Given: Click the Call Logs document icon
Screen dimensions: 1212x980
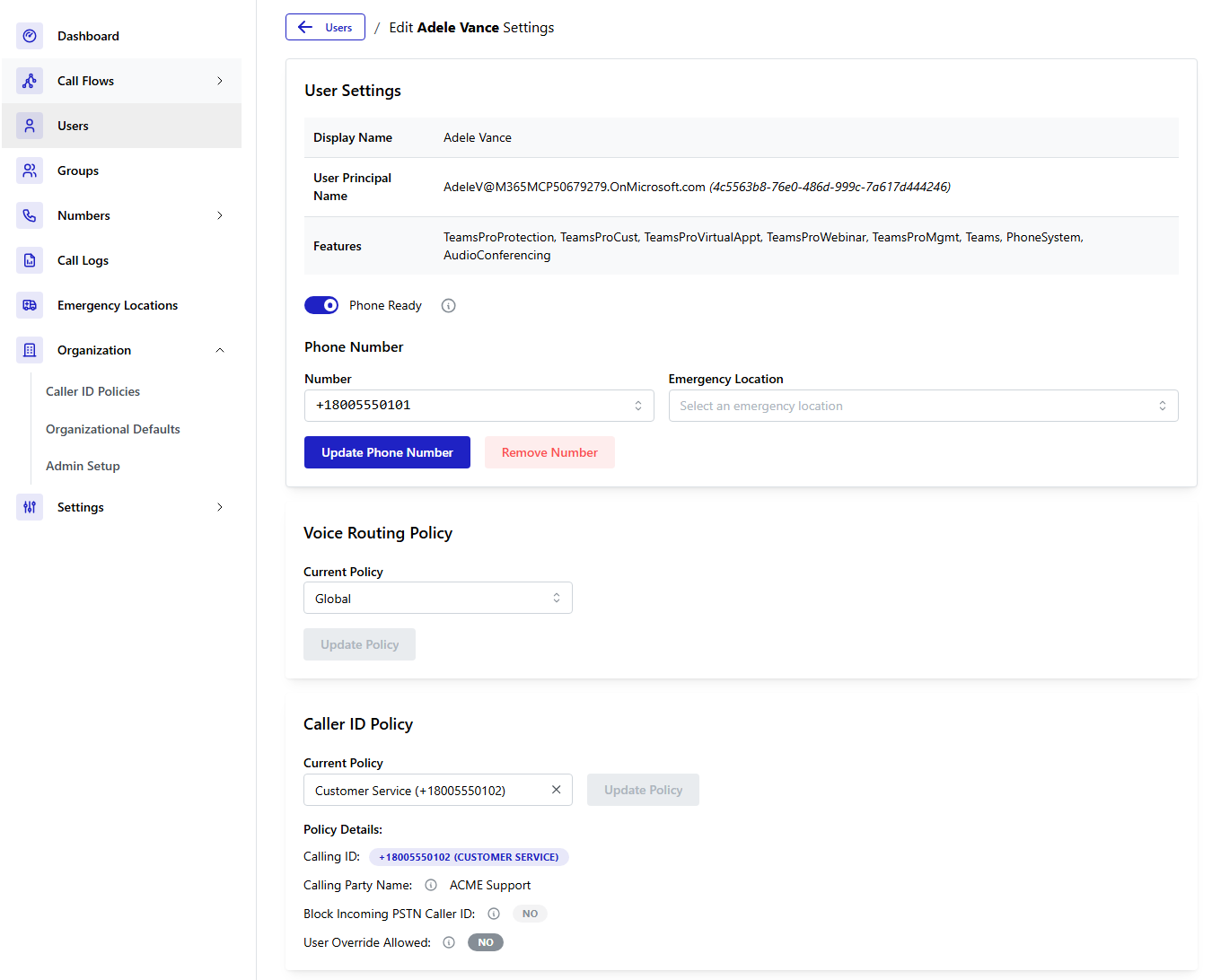Looking at the screenshot, I should 30,260.
